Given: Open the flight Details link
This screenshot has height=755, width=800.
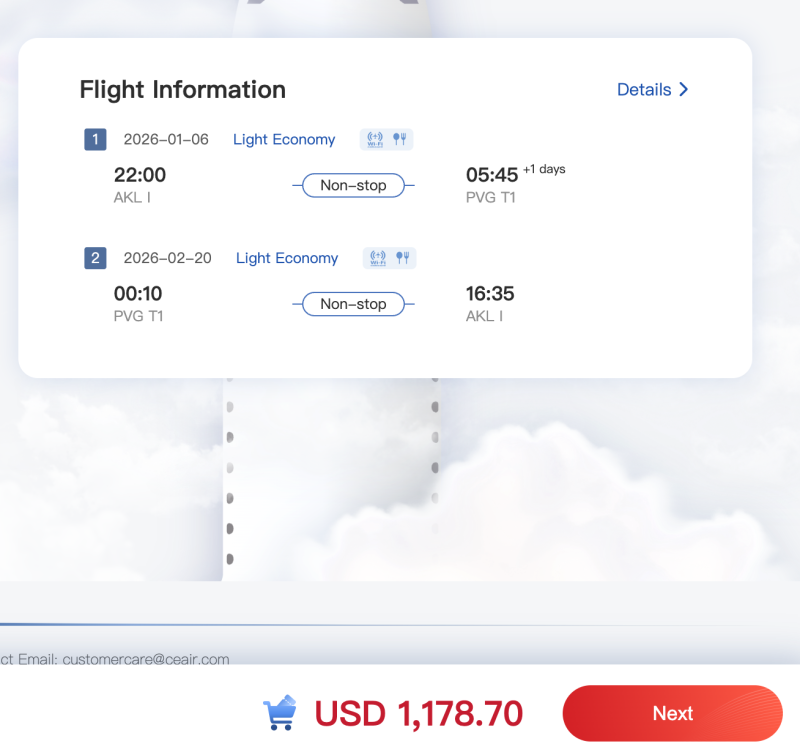Looking at the screenshot, I should [x=644, y=90].
